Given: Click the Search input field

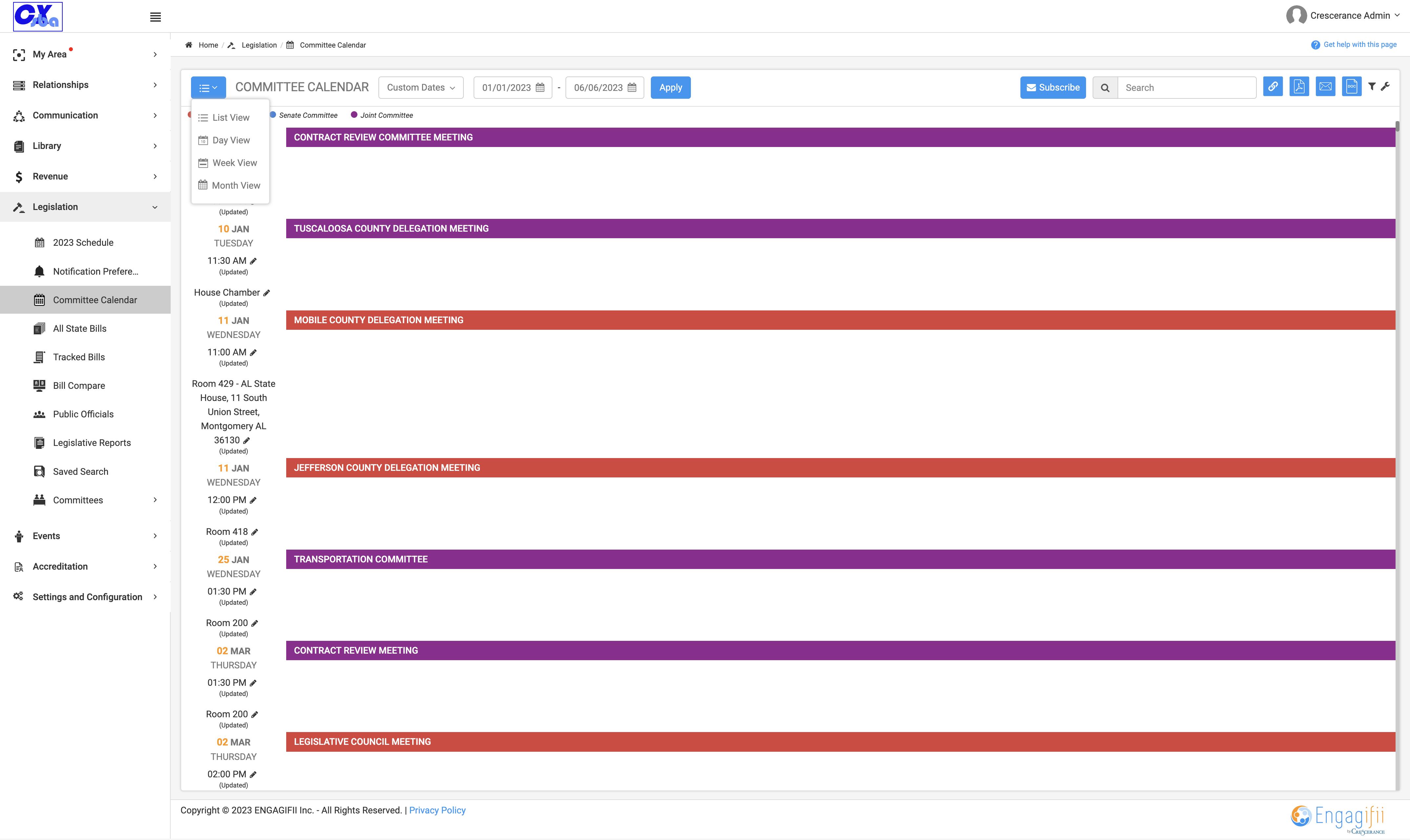Looking at the screenshot, I should click(x=1187, y=88).
